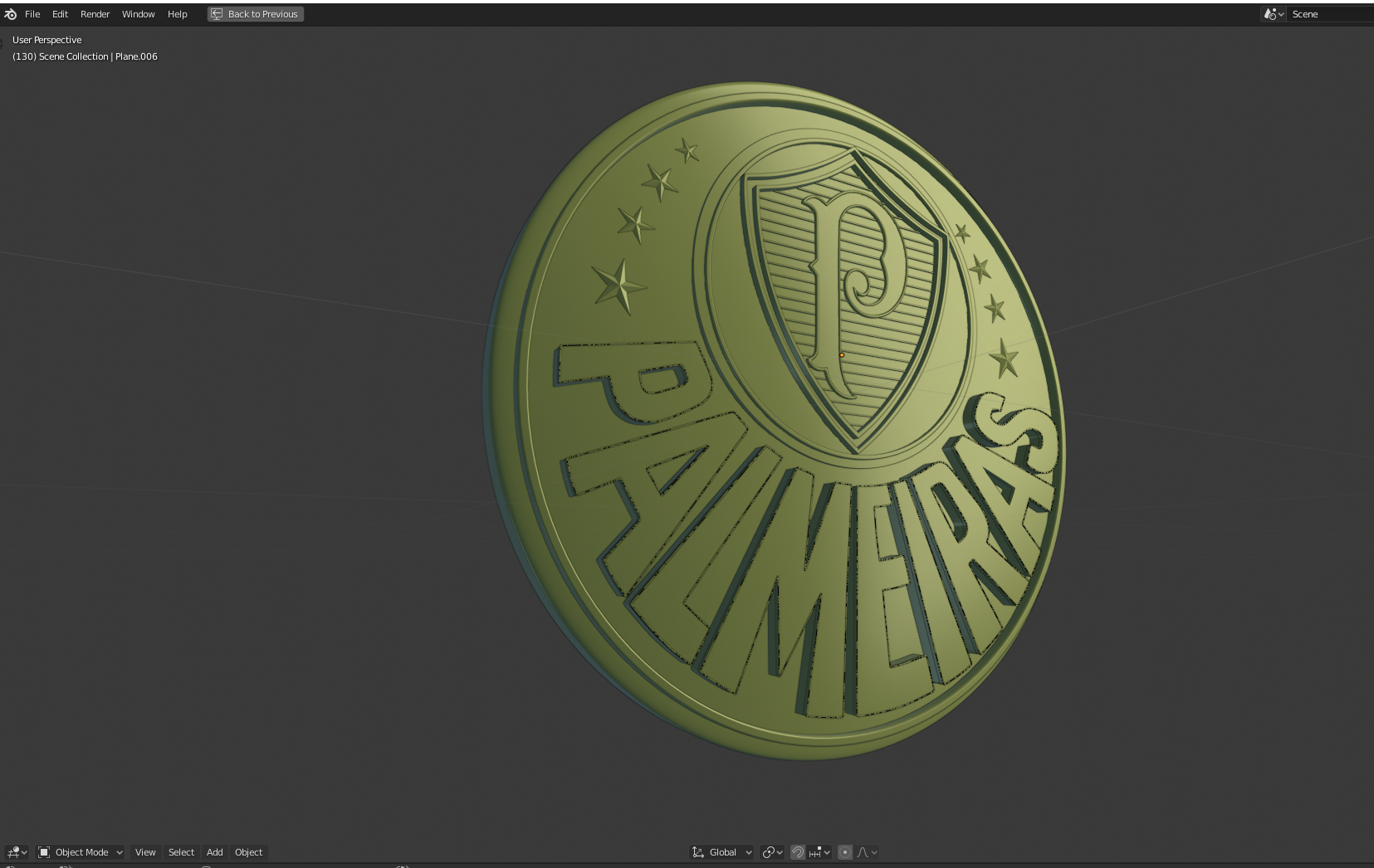This screenshot has width=1374, height=868.
Task: Open the Render menu
Action: 95,14
